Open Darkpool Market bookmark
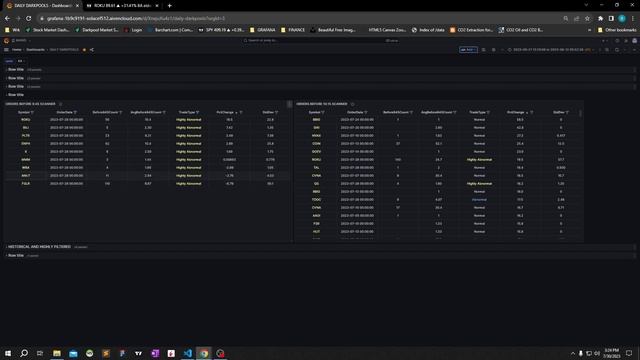 click(x=96, y=30)
